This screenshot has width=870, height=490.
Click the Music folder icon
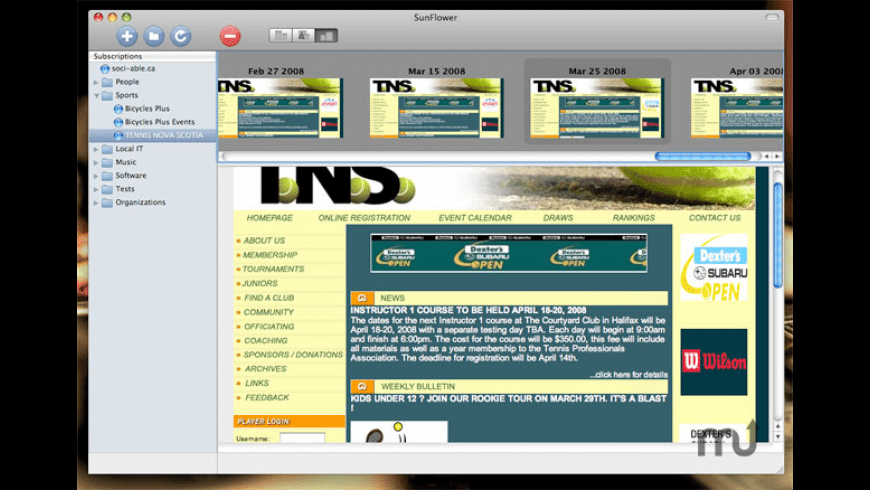pos(107,162)
